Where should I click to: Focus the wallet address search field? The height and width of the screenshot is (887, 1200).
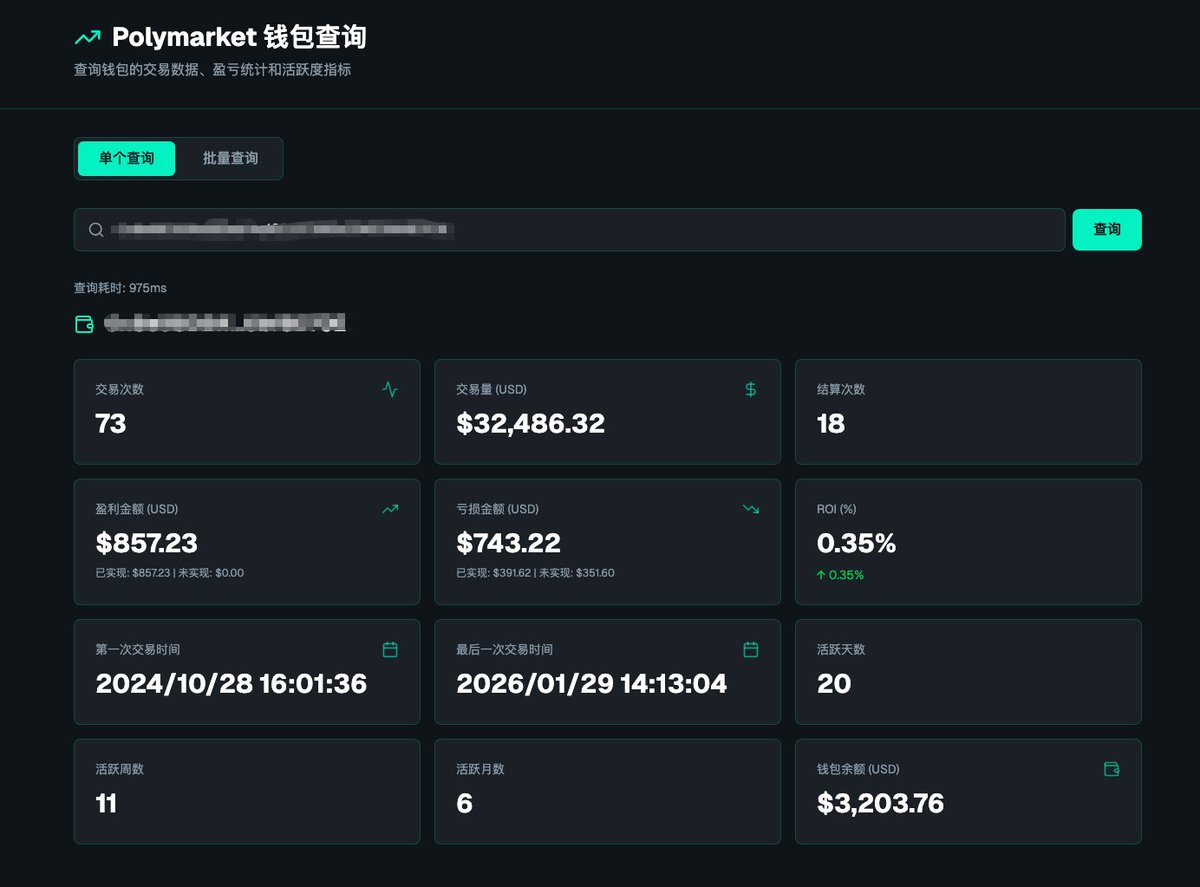pyautogui.click(x=600, y=230)
